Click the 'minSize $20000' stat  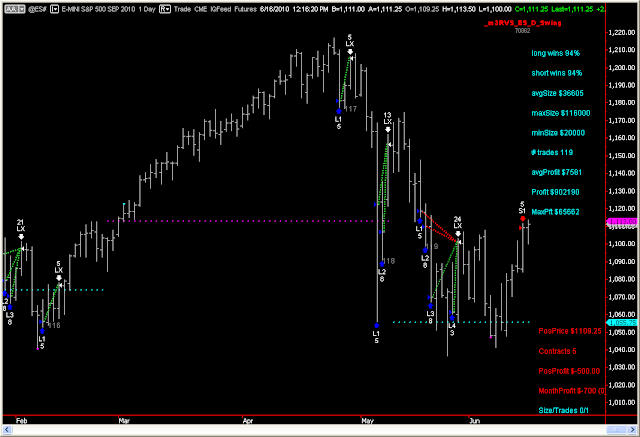(x=558, y=133)
